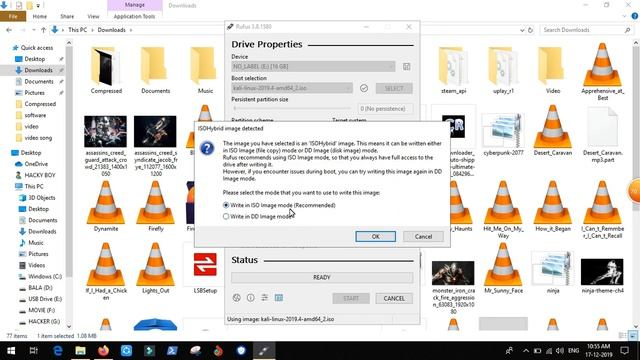Open File tab in Explorer ribbon

tap(13, 16)
